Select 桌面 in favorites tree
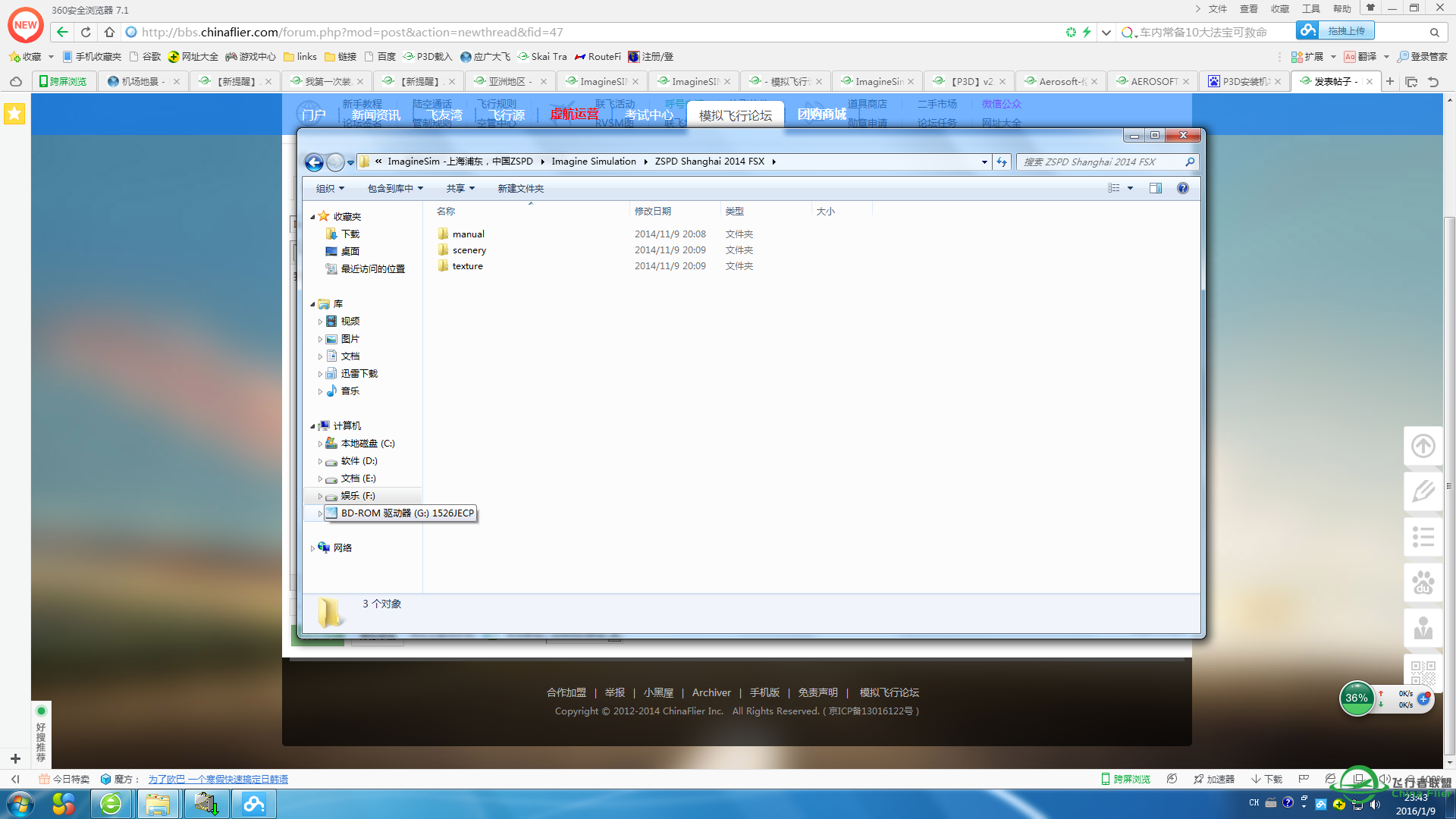This screenshot has height=819, width=1456. (x=350, y=252)
